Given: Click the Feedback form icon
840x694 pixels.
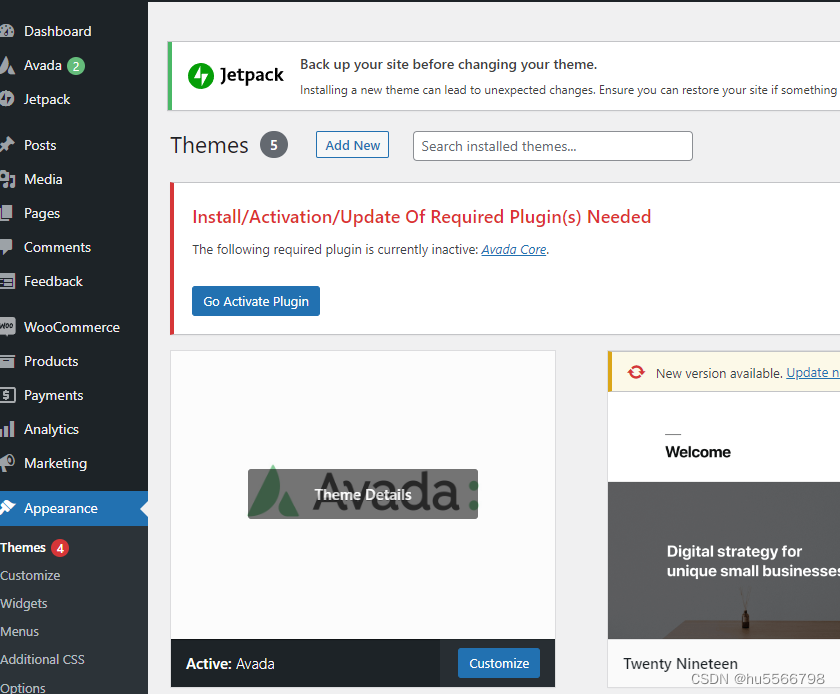Looking at the screenshot, I should tap(7, 281).
